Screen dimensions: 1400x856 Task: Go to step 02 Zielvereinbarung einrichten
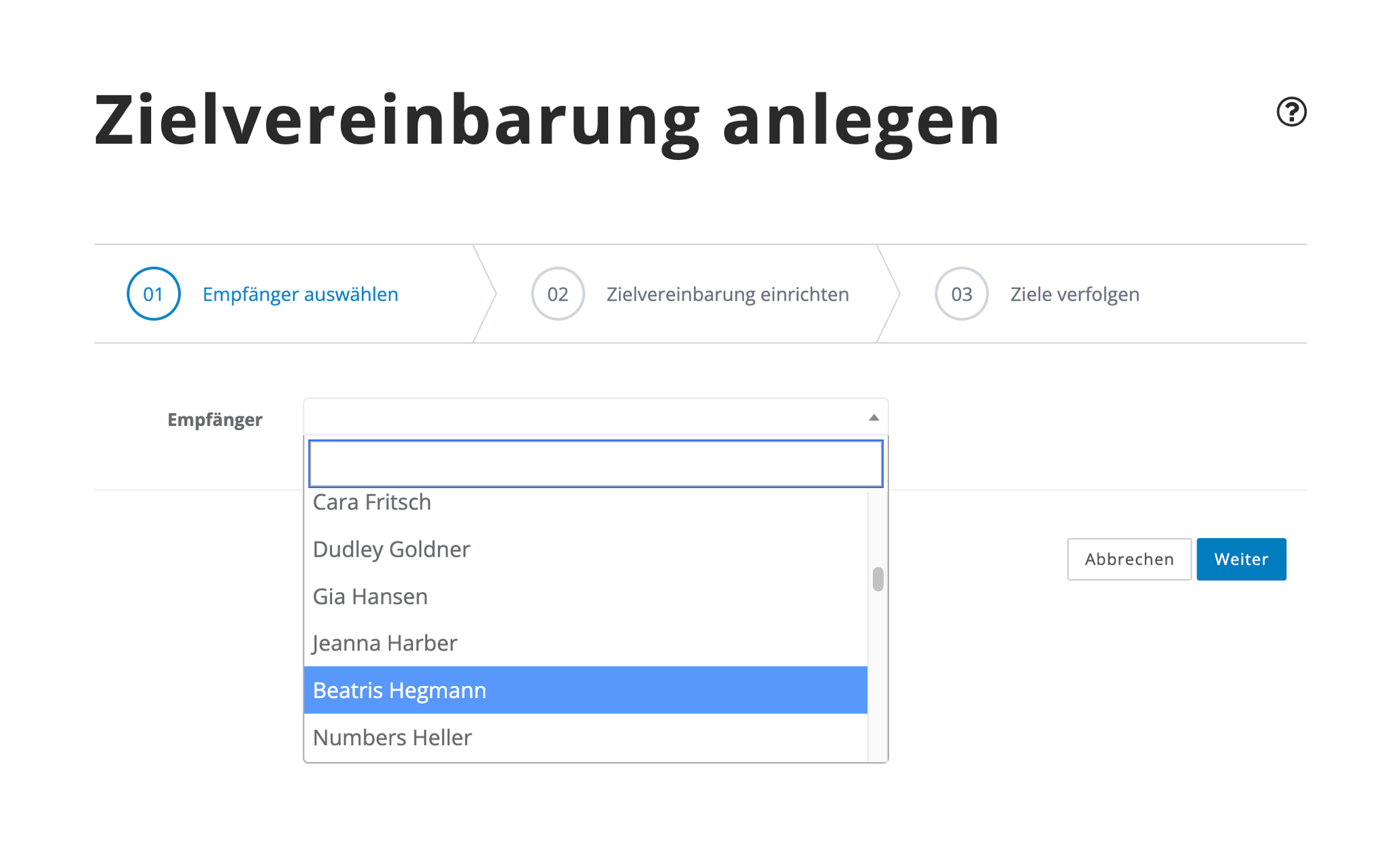pos(690,294)
